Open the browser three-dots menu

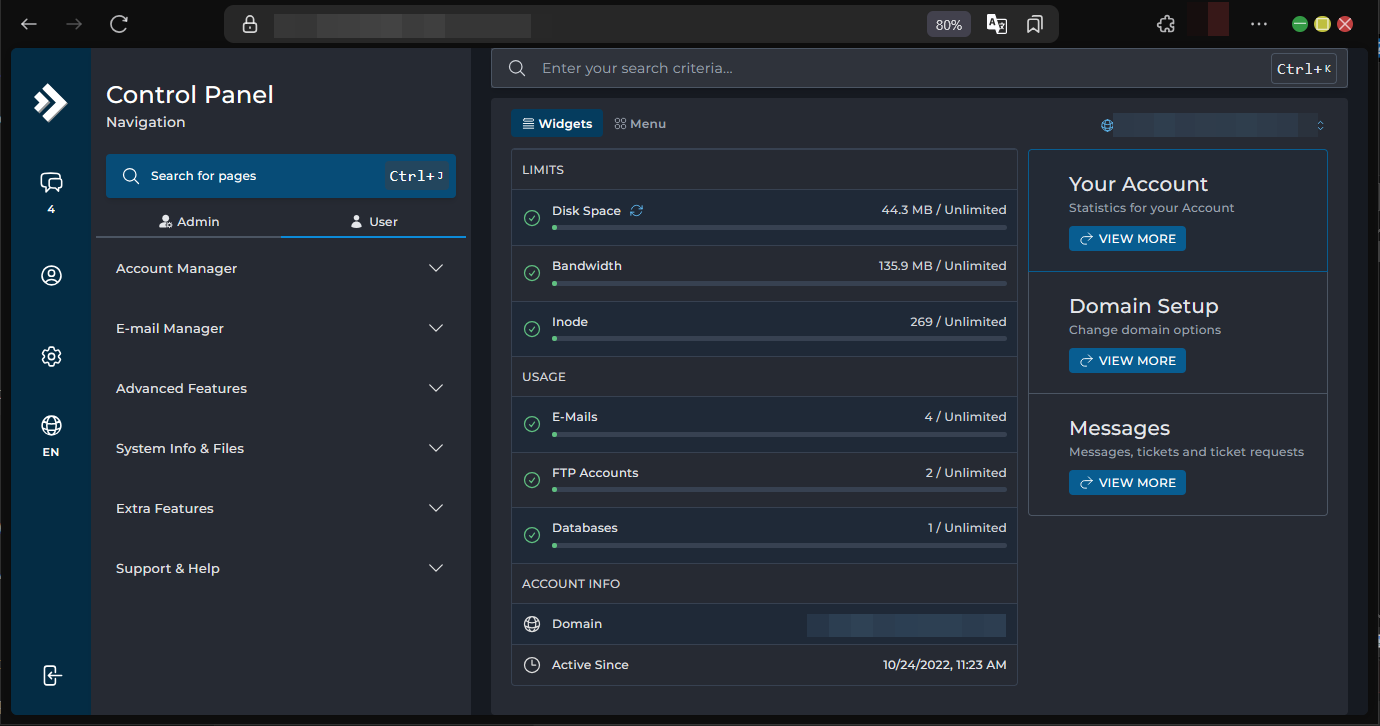point(1259,24)
